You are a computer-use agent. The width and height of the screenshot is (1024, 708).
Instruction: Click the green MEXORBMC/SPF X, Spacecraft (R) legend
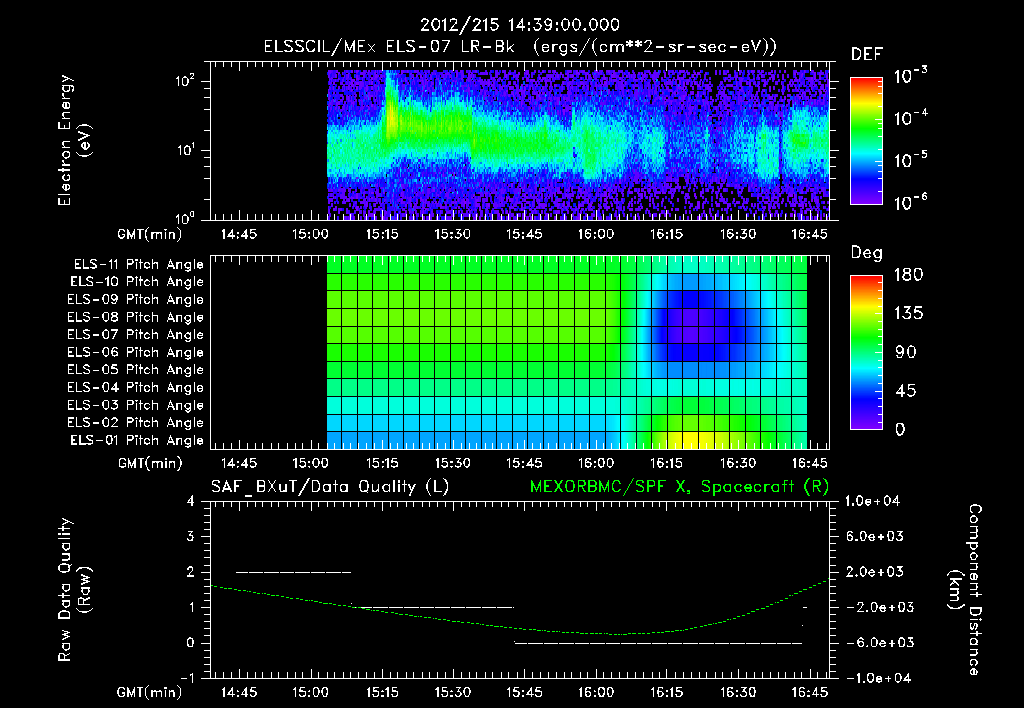click(679, 487)
